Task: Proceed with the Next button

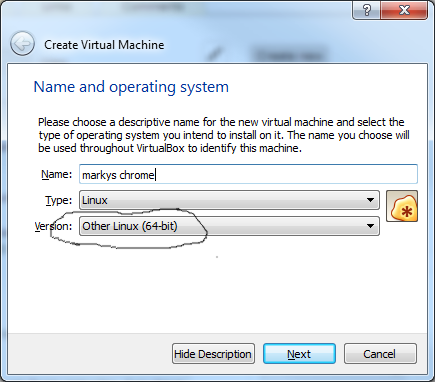Action: click(x=299, y=354)
